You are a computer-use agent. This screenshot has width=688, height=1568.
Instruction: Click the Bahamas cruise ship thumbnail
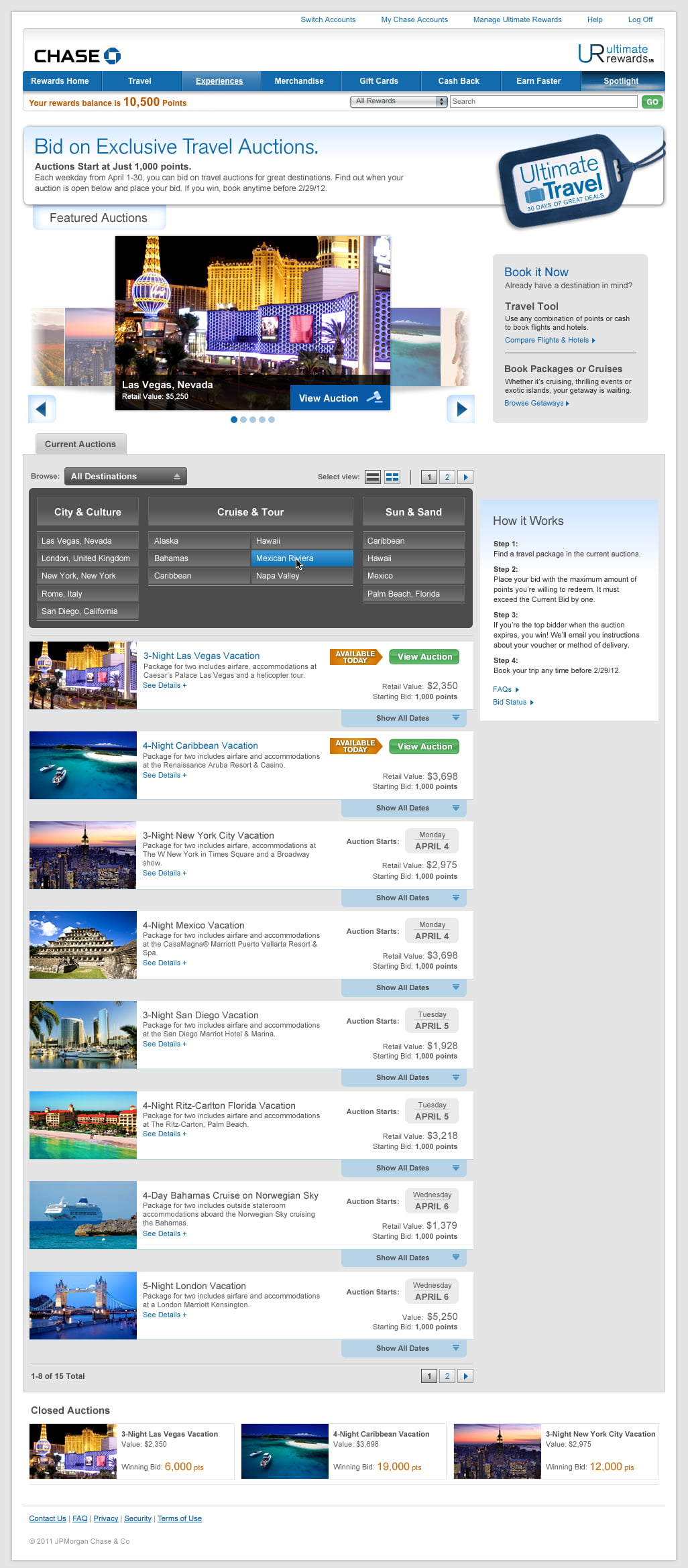(83, 1215)
